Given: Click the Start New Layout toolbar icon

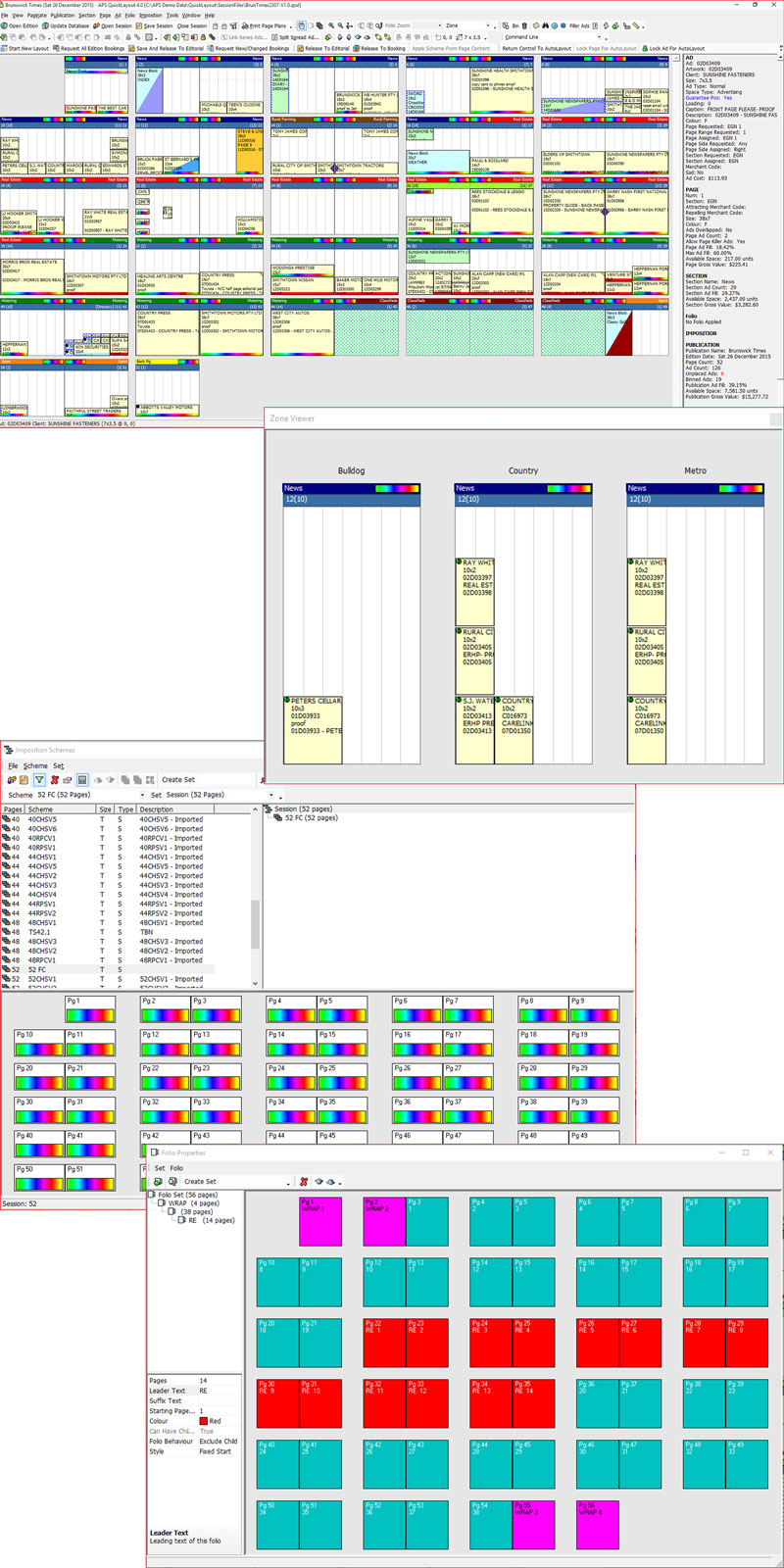Looking at the screenshot, I should tap(27, 48).
